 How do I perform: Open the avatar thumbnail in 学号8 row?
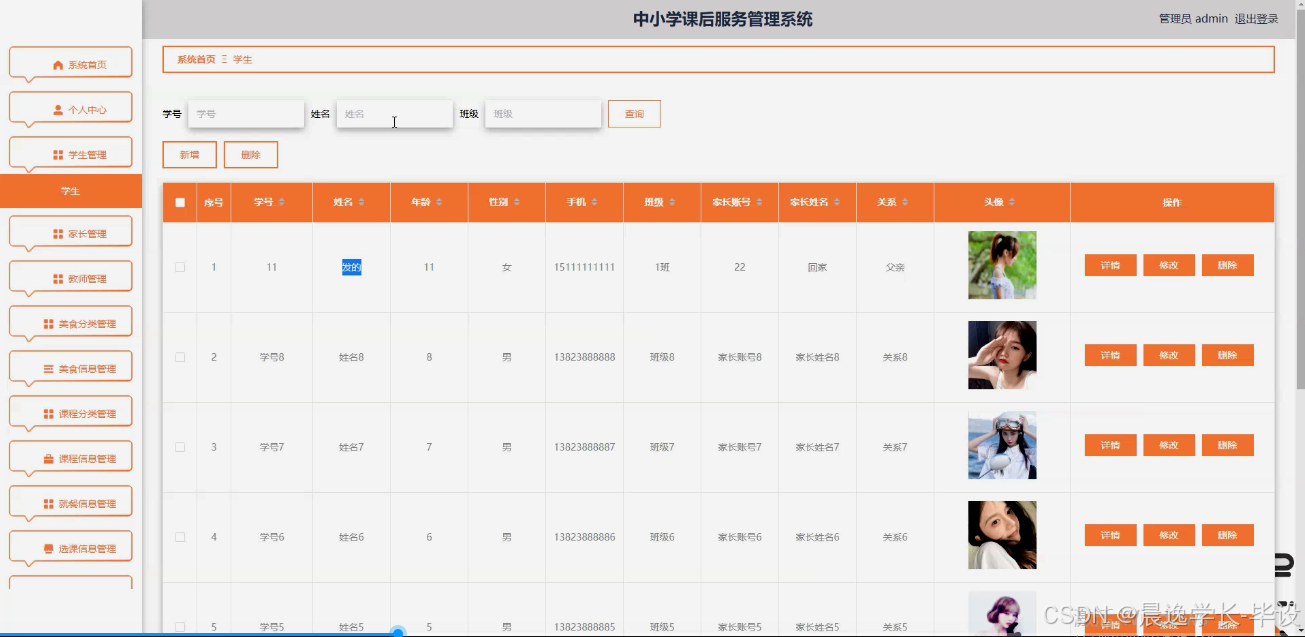tap(1002, 355)
